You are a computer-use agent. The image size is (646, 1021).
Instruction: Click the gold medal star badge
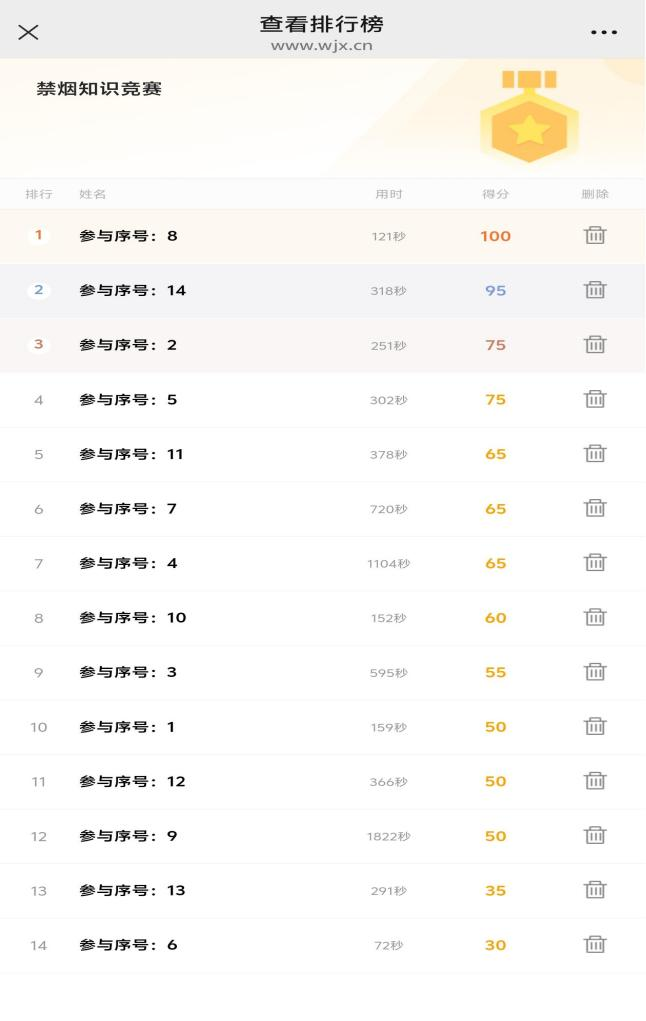tap(529, 124)
